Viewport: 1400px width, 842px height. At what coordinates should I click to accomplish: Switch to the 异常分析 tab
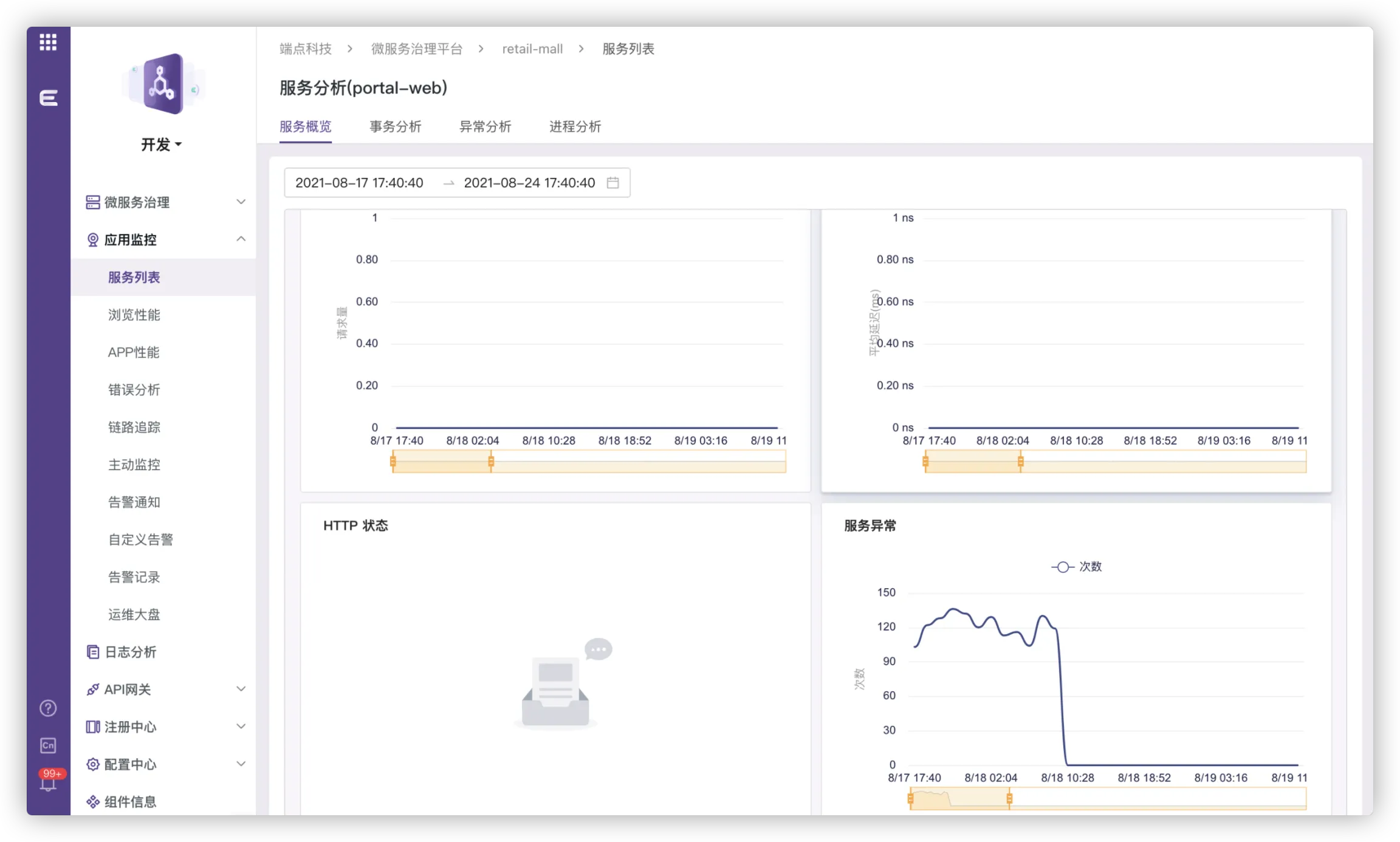coord(485,126)
